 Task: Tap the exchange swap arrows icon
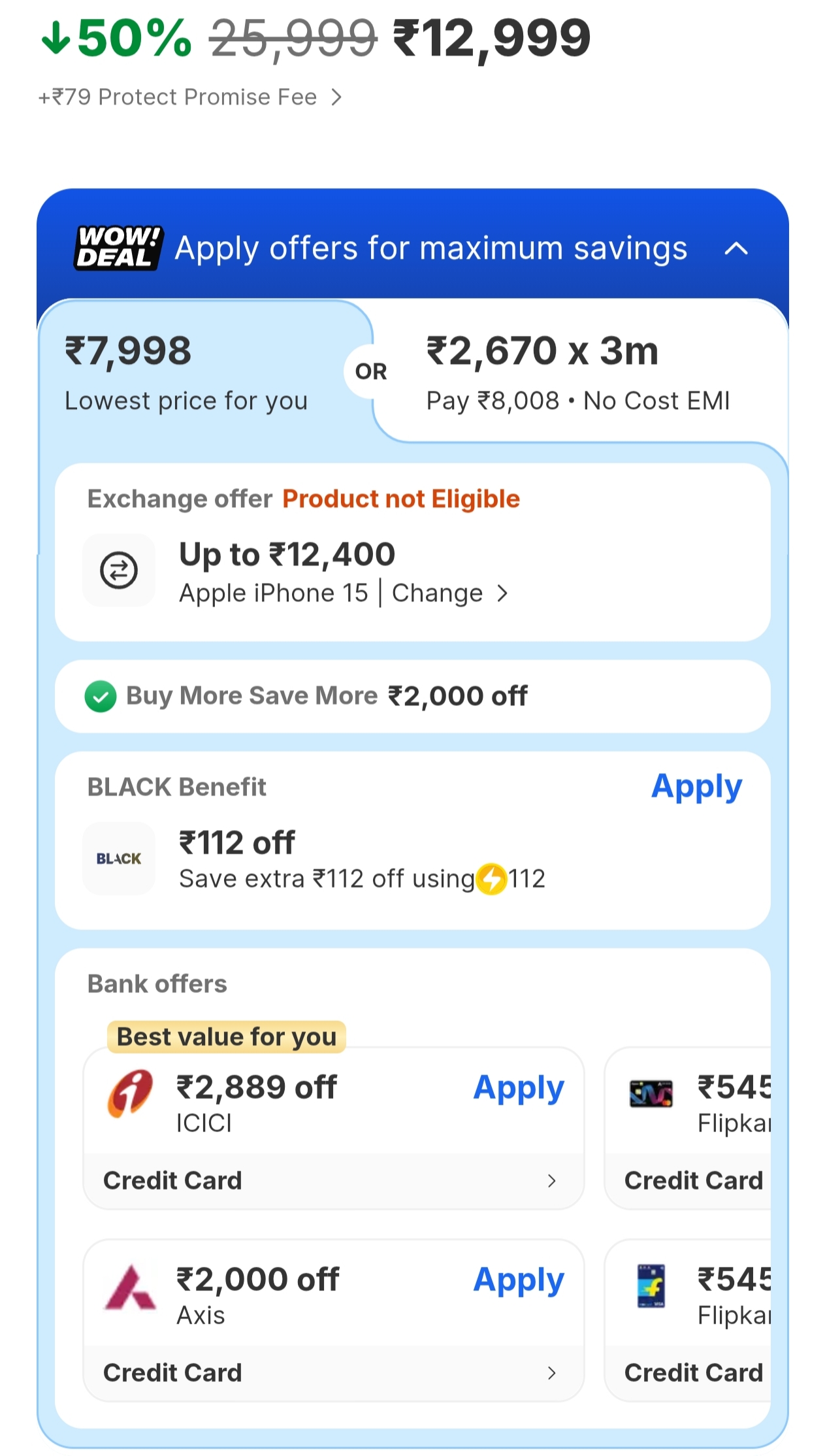(x=119, y=570)
